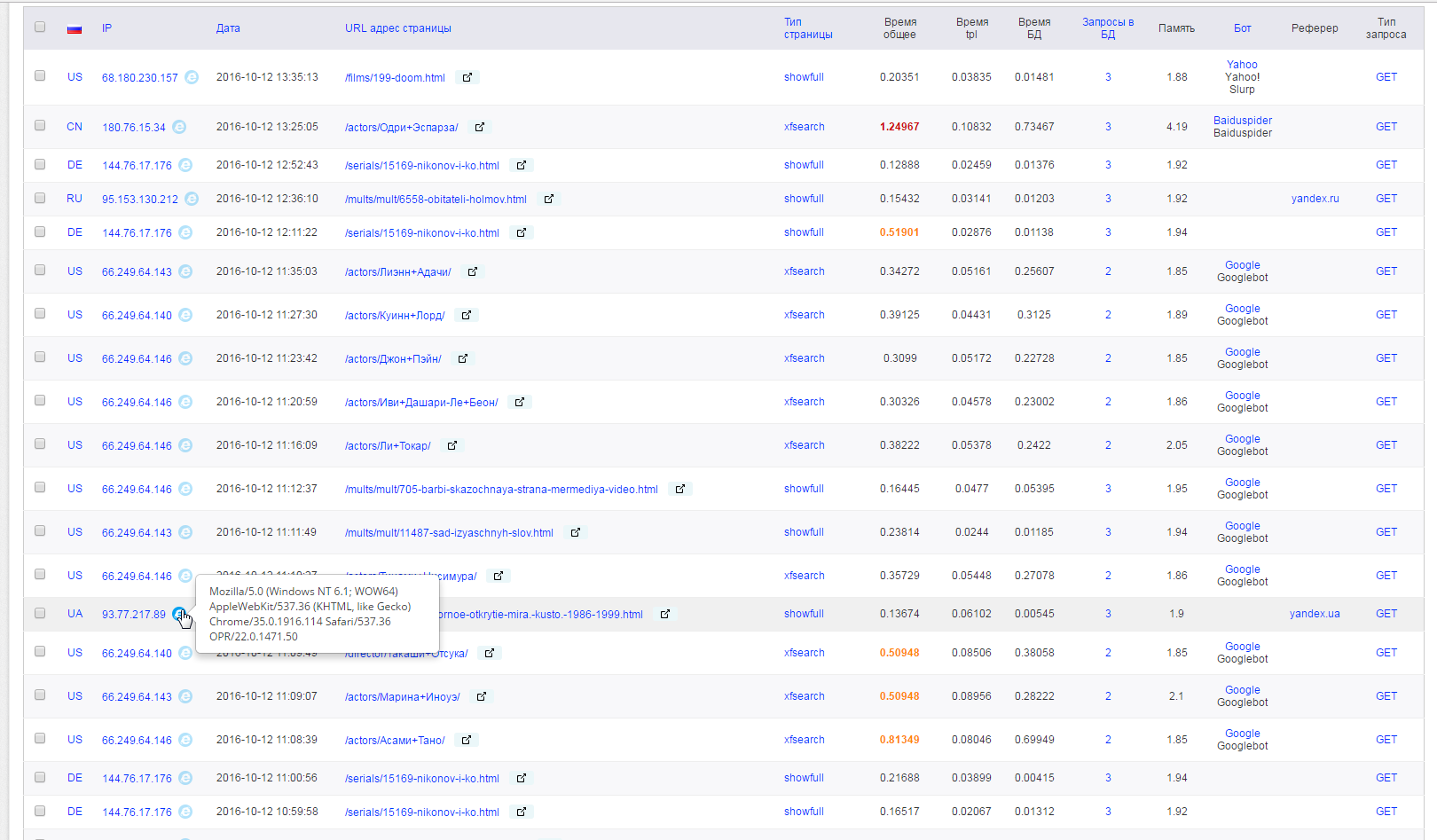Open external link icon for 6558-obitateli-holmov.html
The height and width of the screenshot is (840, 1437).
[549, 199]
